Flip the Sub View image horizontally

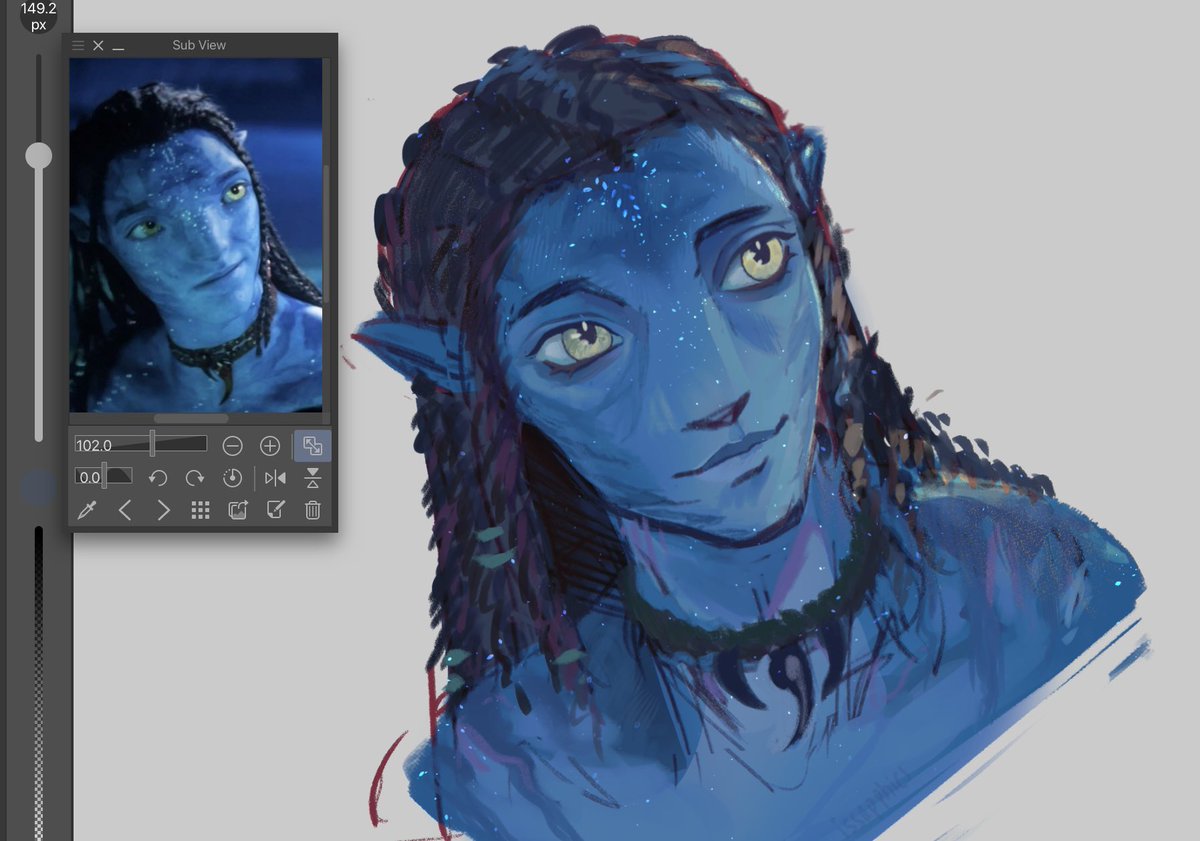(275, 478)
